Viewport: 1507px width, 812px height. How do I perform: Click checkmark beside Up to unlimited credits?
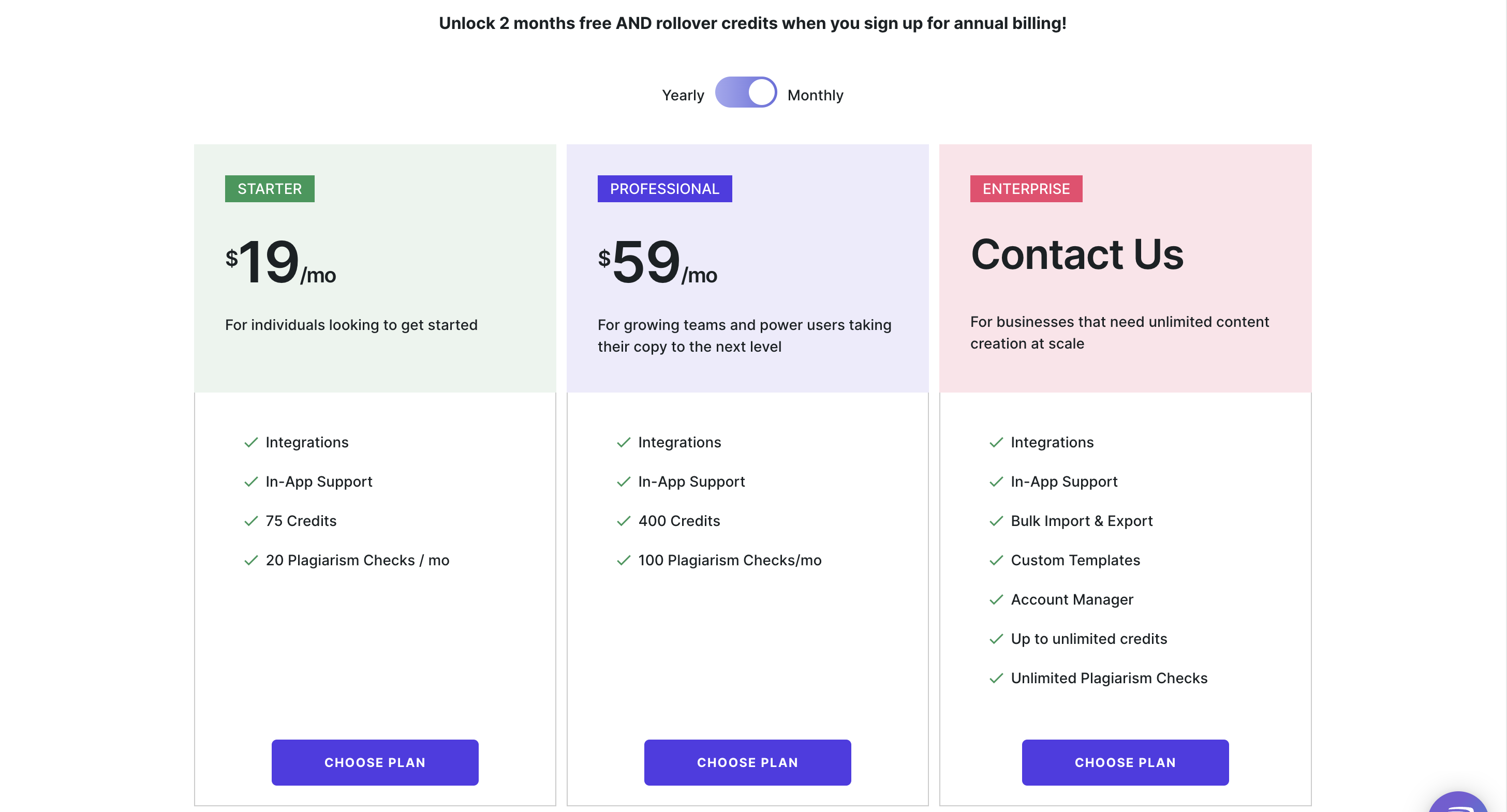(996, 639)
